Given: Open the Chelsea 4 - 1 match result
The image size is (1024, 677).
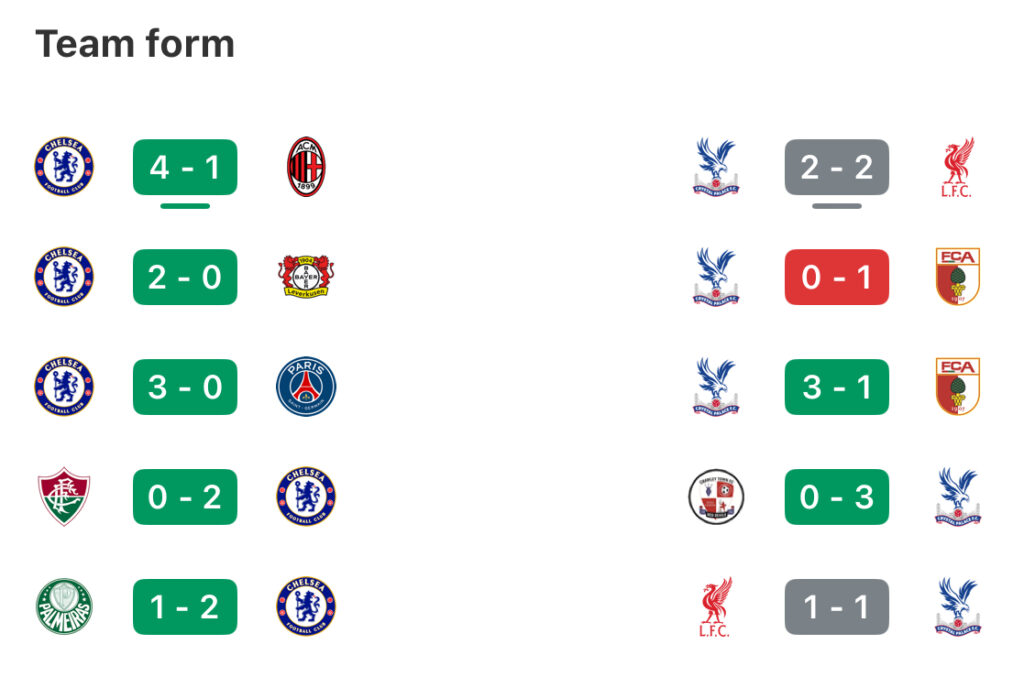Looking at the screenshot, I should click(x=185, y=167).
